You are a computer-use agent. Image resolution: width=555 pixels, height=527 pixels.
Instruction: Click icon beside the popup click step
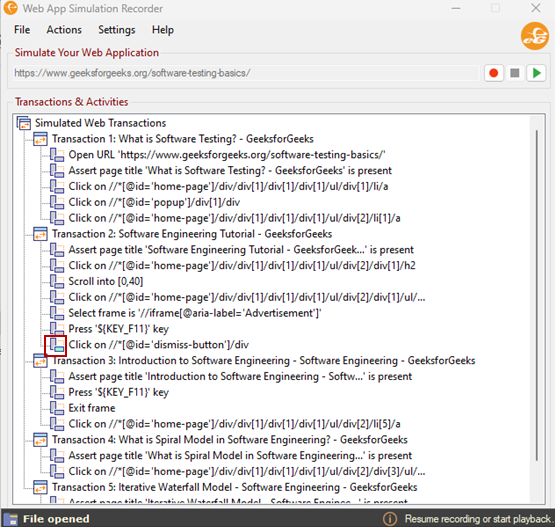click(57, 202)
